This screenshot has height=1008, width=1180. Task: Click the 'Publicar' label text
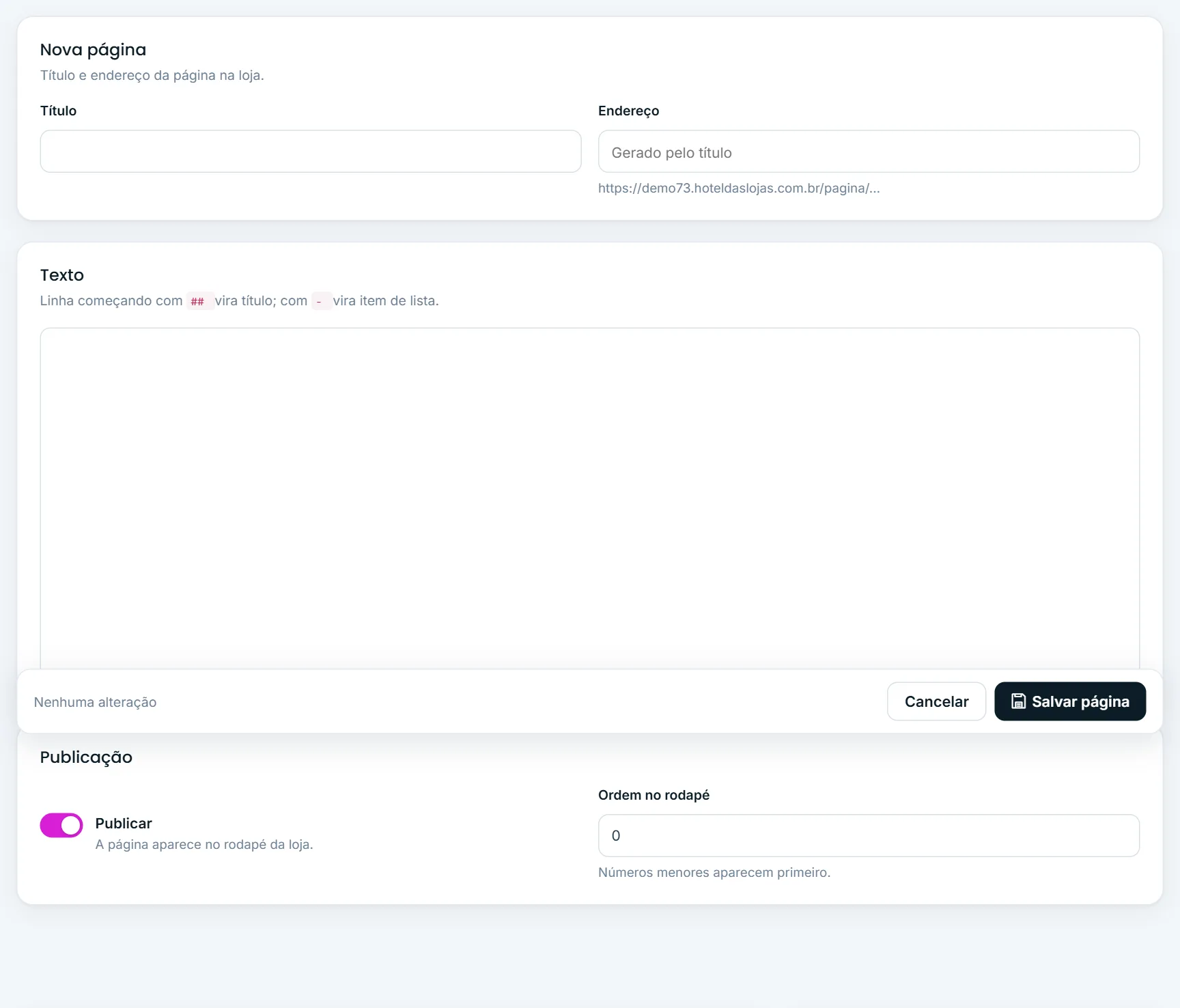124,824
